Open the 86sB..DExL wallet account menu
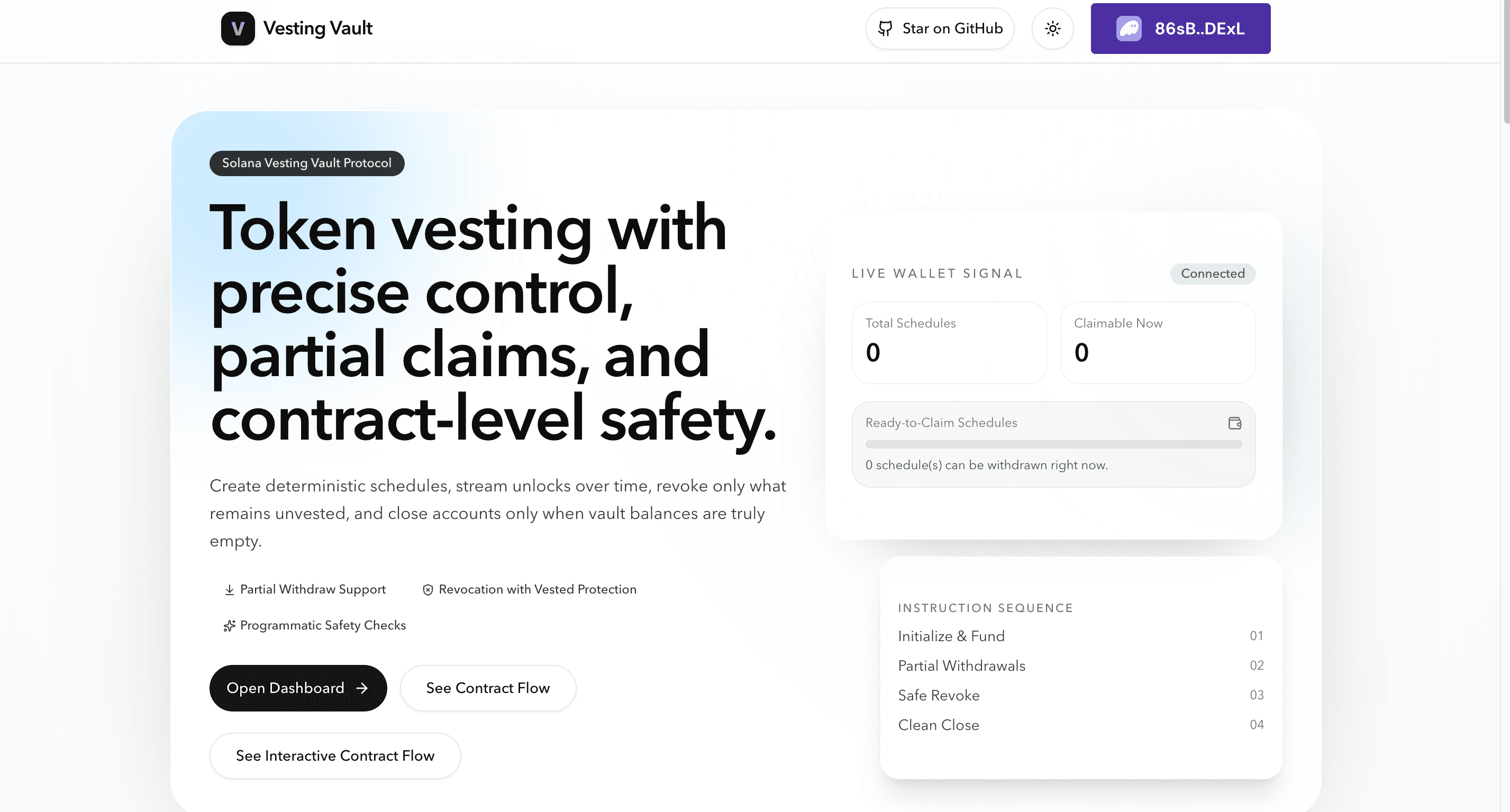Viewport: 1510px width, 812px height. pyautogui.click(x=1180, y=28)
